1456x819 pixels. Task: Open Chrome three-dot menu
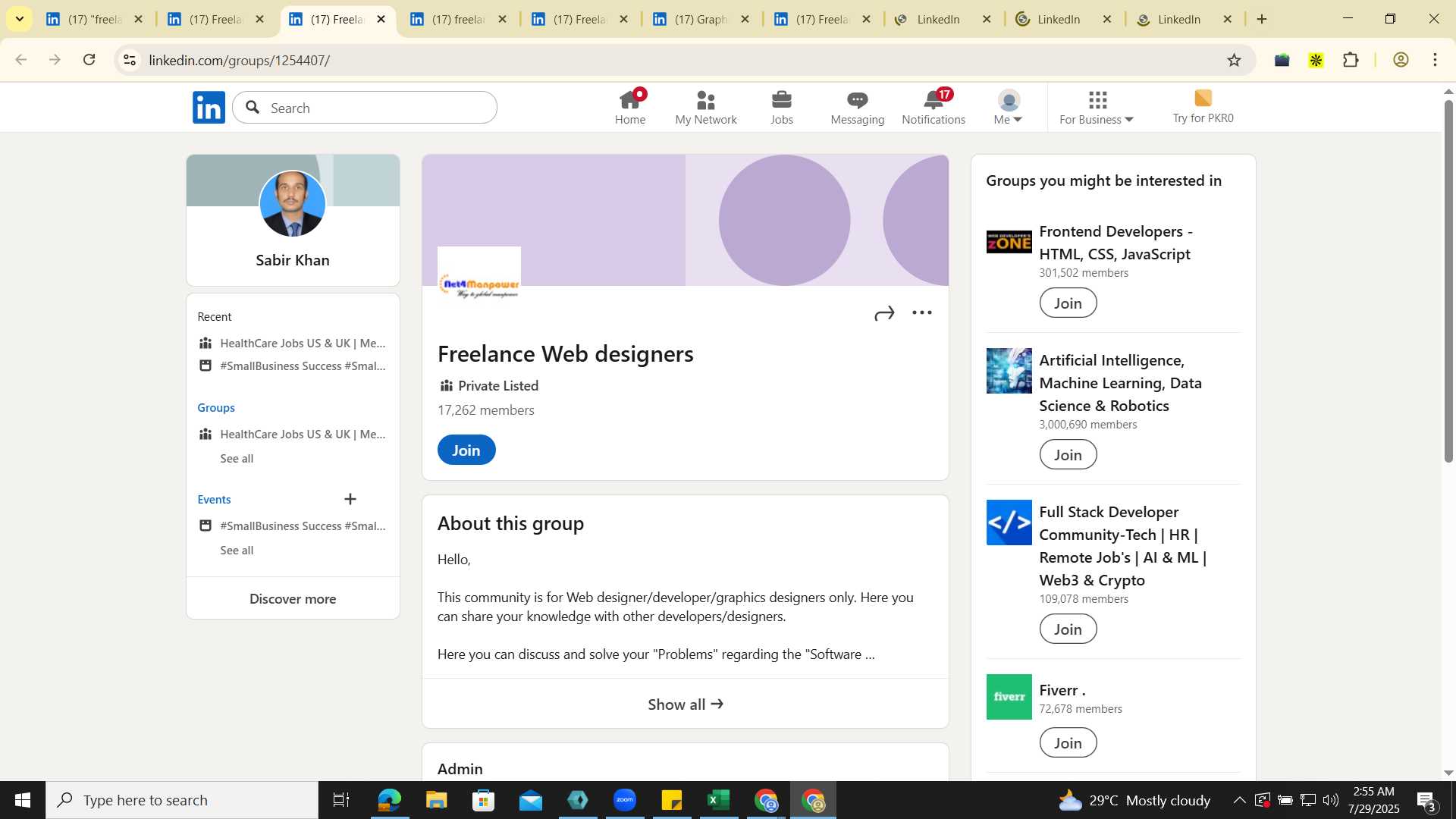(x=1436, y=60)
